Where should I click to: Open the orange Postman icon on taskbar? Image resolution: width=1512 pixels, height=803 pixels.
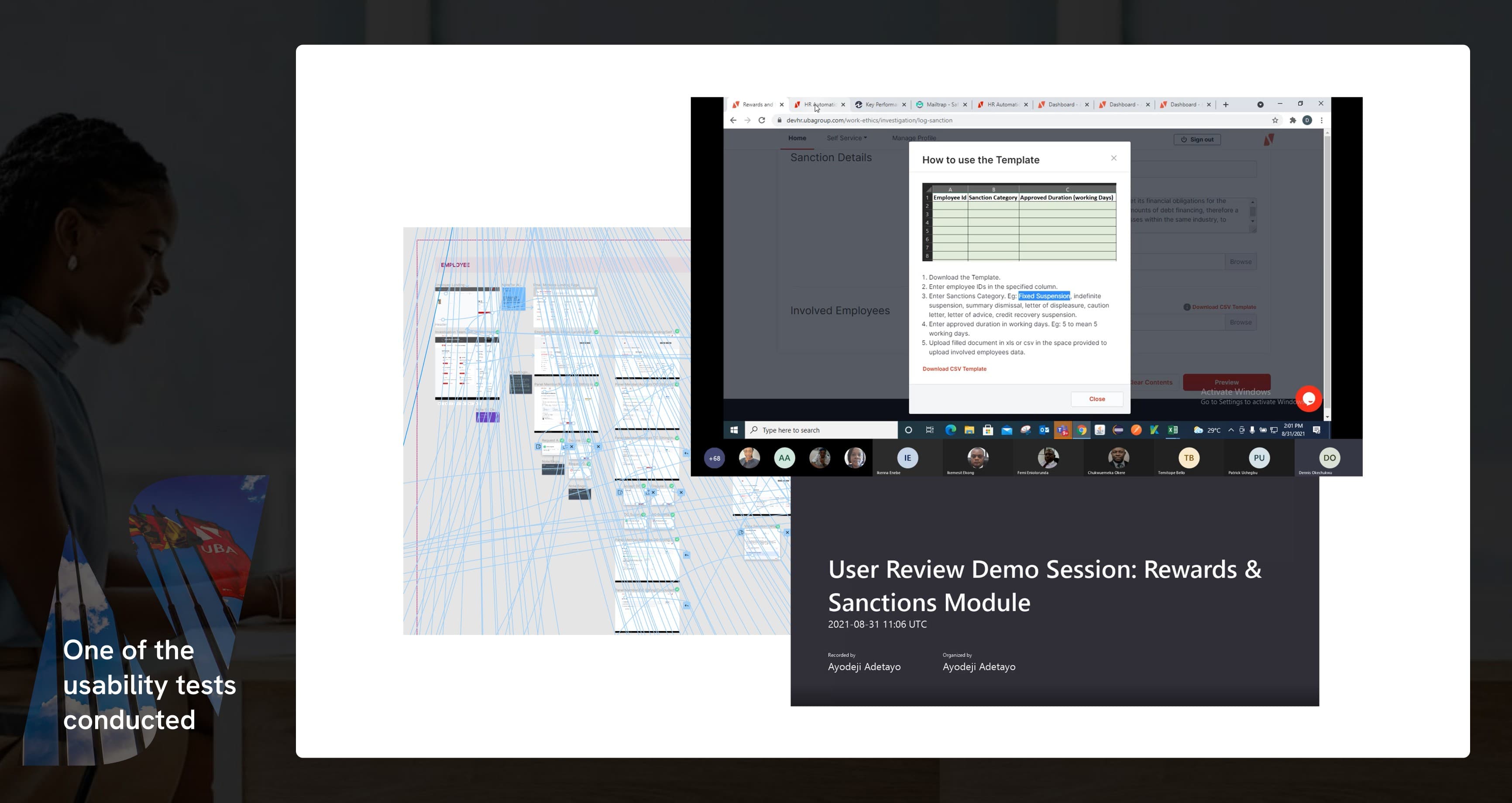tap(1136, 430)
